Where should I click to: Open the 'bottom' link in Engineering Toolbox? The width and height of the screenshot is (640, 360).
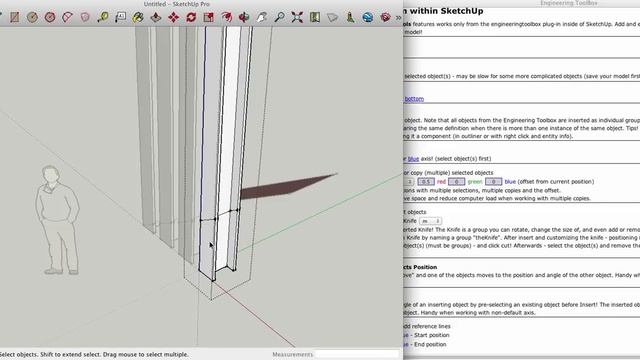tap(414, 99)
